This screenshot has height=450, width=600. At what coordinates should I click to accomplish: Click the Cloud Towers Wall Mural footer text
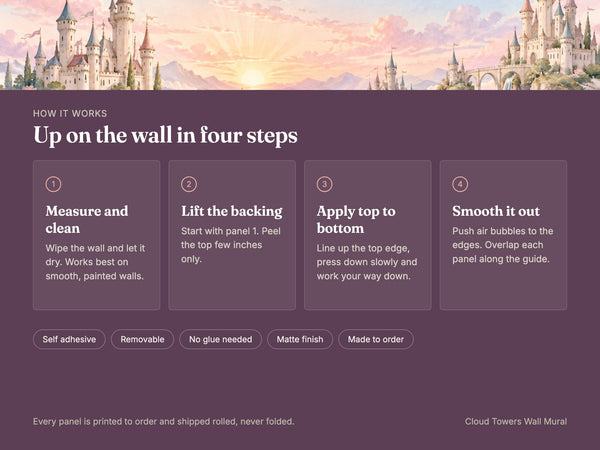tap(516, 421)
